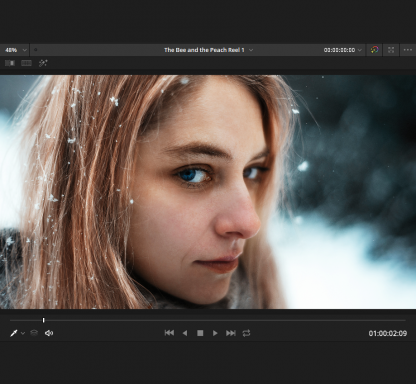Image resolution: width=416 pixels, height=384 pixels.
Task: Mute the viewer audio speaker icon
Action: coord(49,333)
